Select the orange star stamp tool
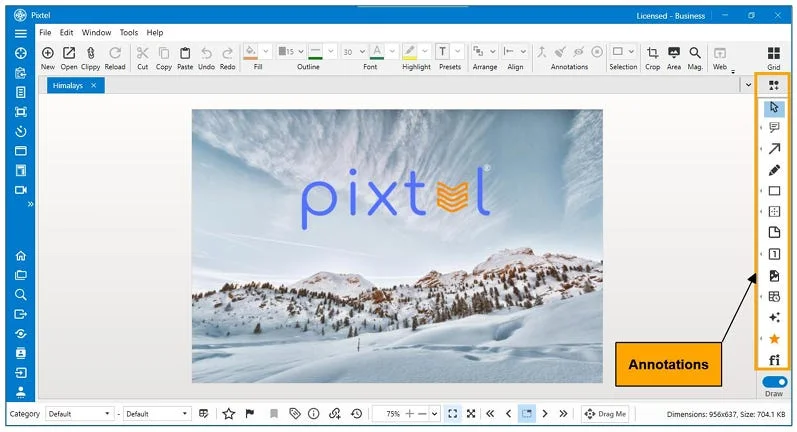Image resolution: width=797 pixels, height=432 pixels. click(774, 338)
